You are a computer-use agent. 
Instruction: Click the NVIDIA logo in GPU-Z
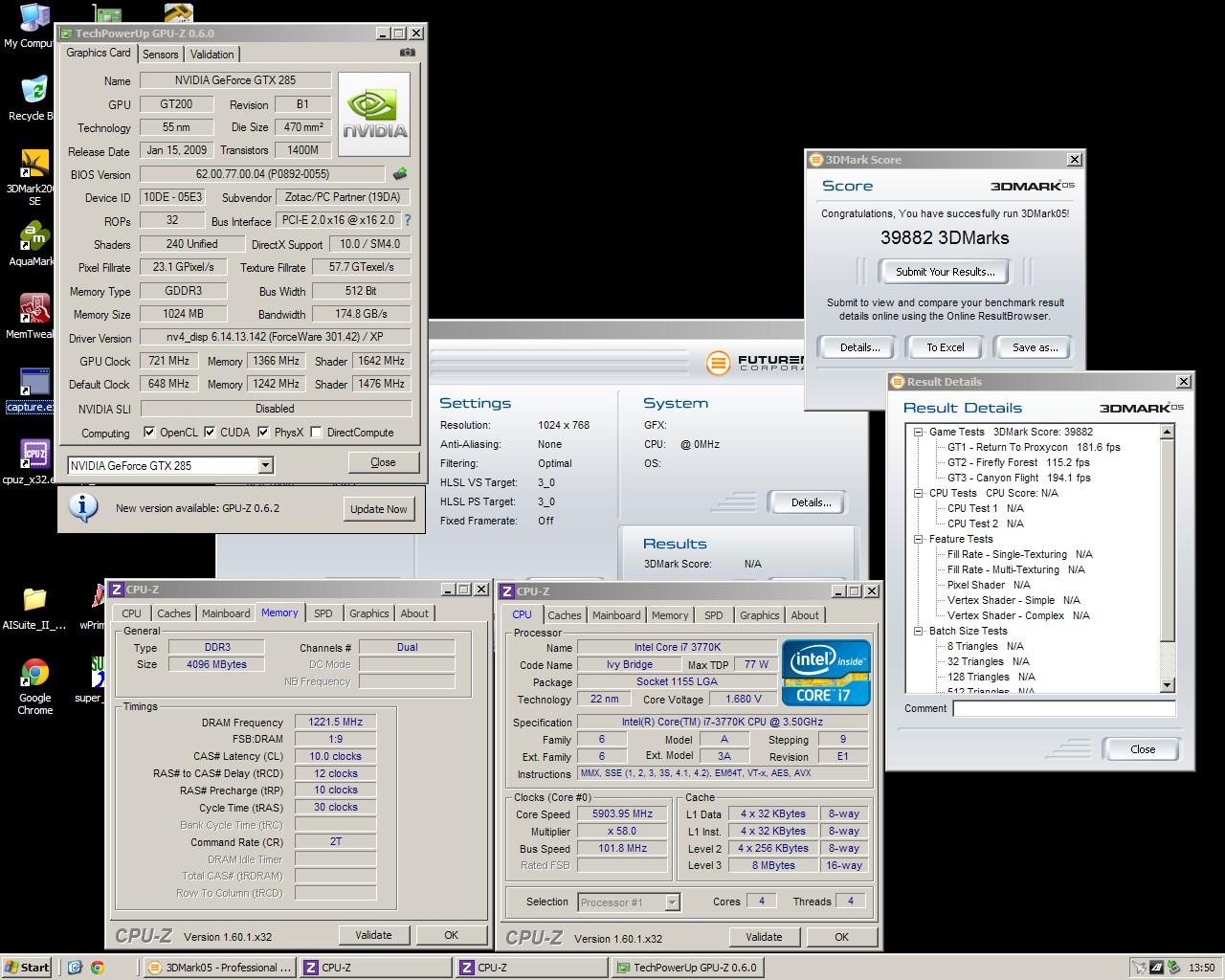(x=374, y=115)
